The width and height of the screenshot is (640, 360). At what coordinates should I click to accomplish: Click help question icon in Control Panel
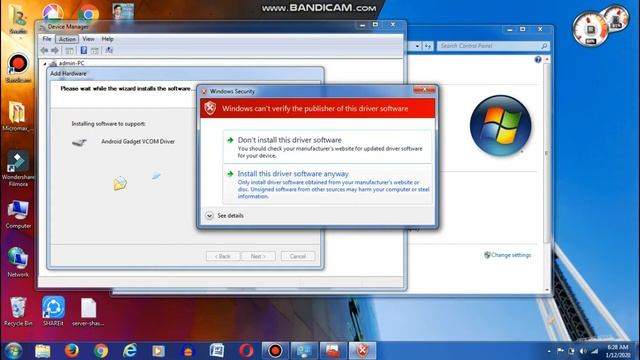click(538, 60)
